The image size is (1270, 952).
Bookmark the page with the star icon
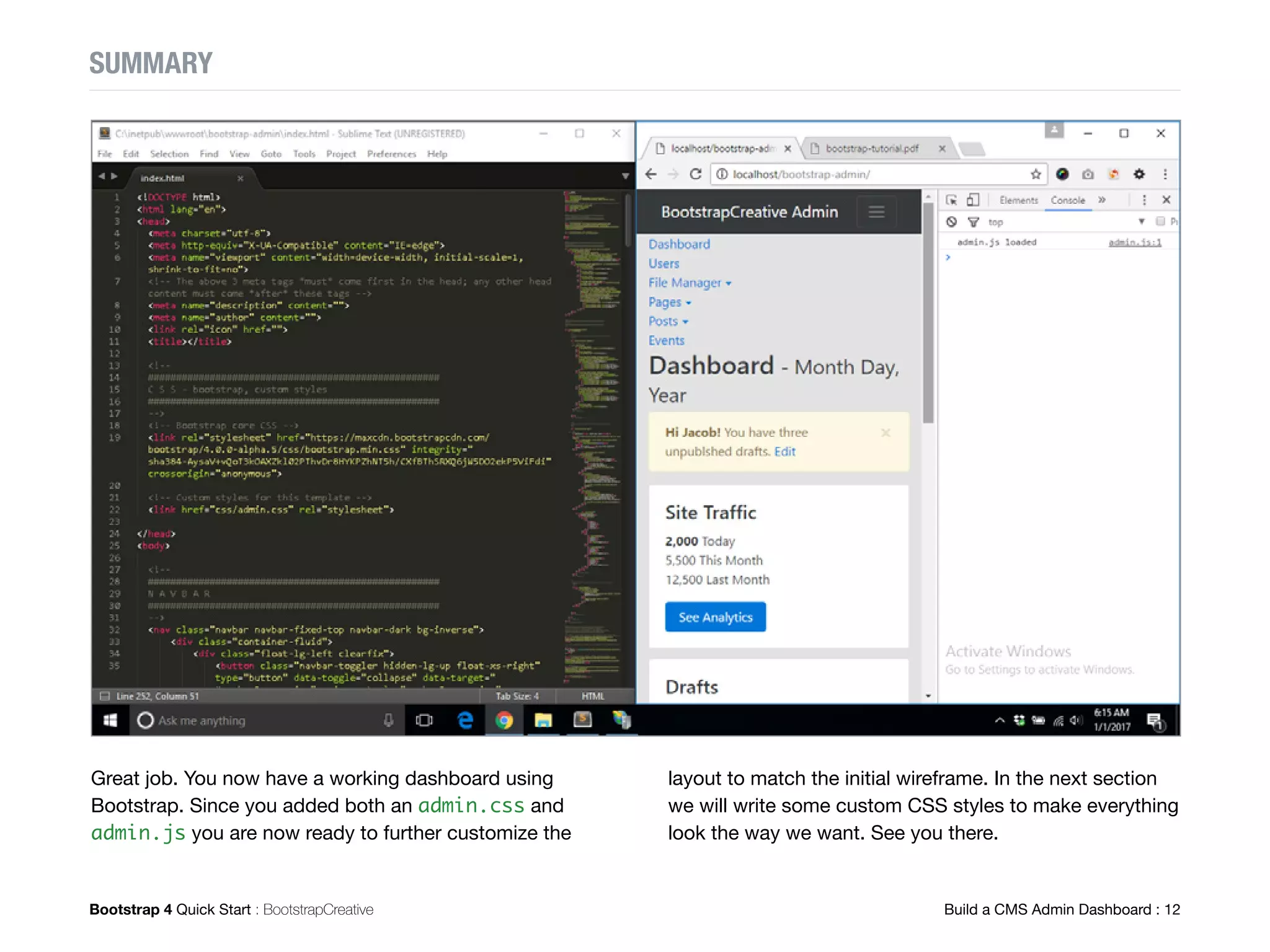1036,174
